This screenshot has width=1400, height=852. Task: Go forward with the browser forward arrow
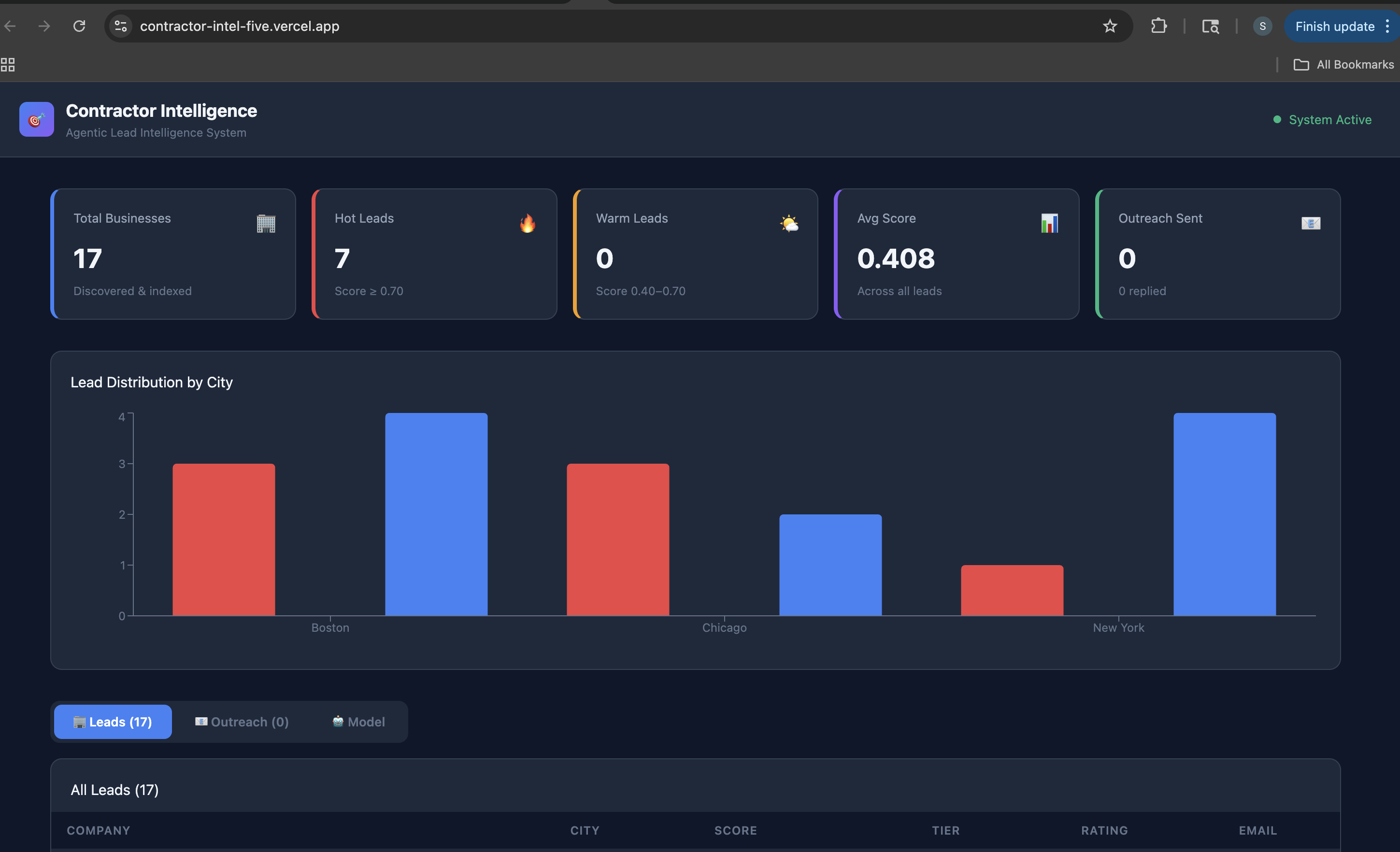44,26
